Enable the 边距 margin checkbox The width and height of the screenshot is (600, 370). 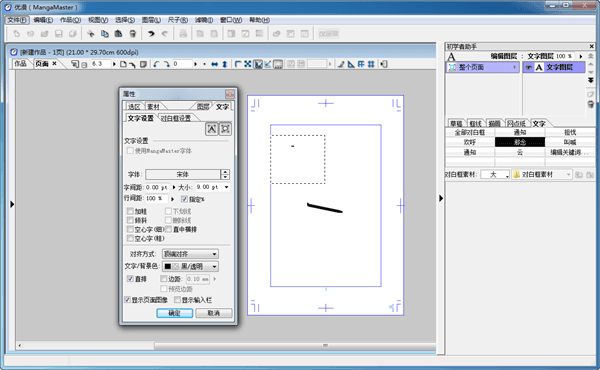pos(164,279)
